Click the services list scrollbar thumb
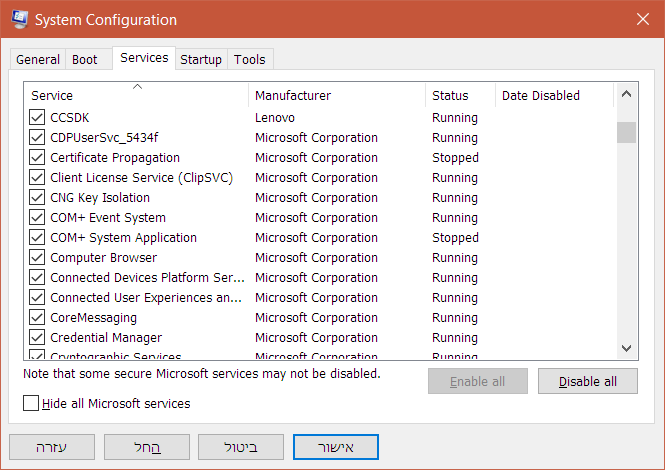Screen dimensions: 665x470 click(x=626, y=132)
